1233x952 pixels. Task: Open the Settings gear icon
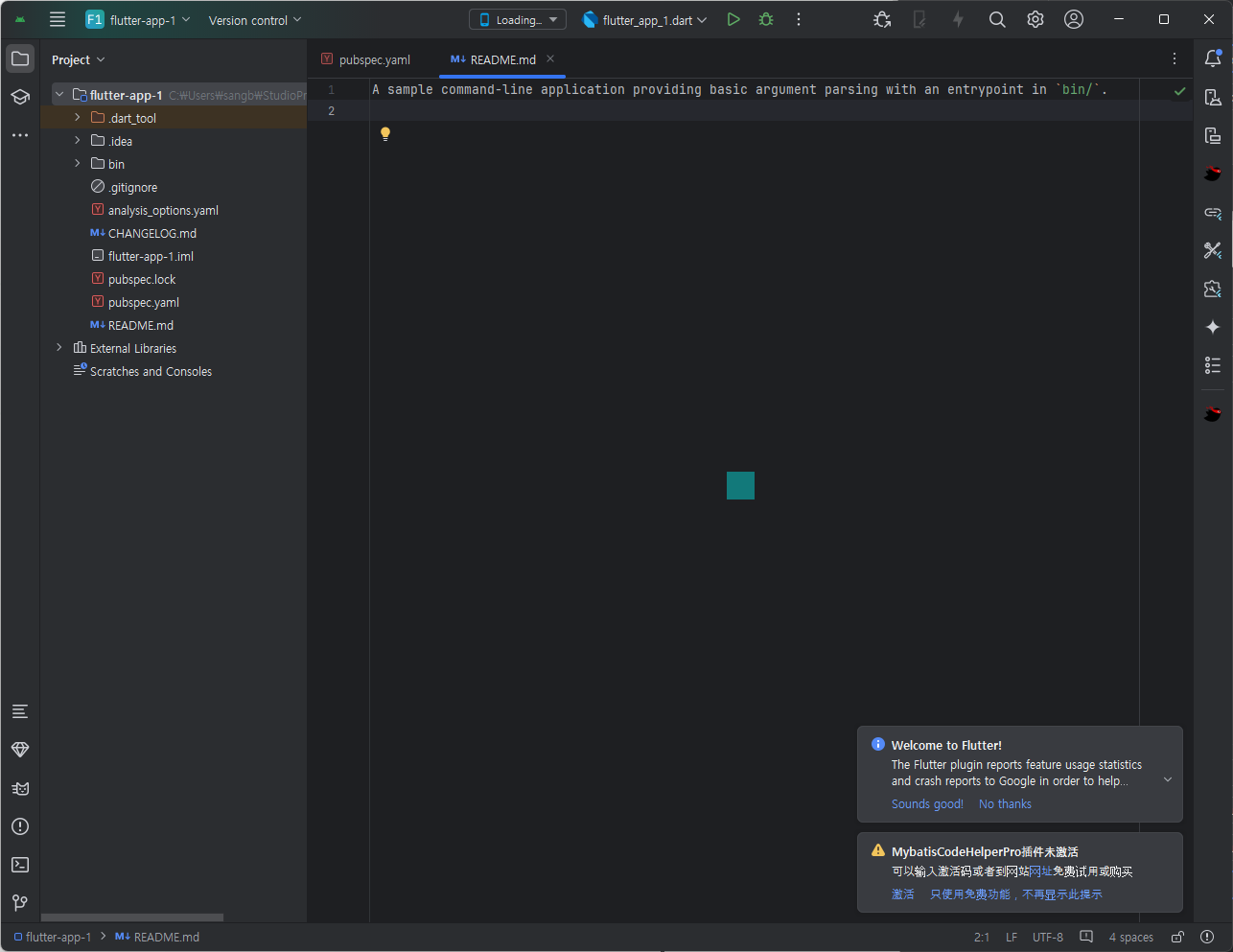pos(1035,18)
